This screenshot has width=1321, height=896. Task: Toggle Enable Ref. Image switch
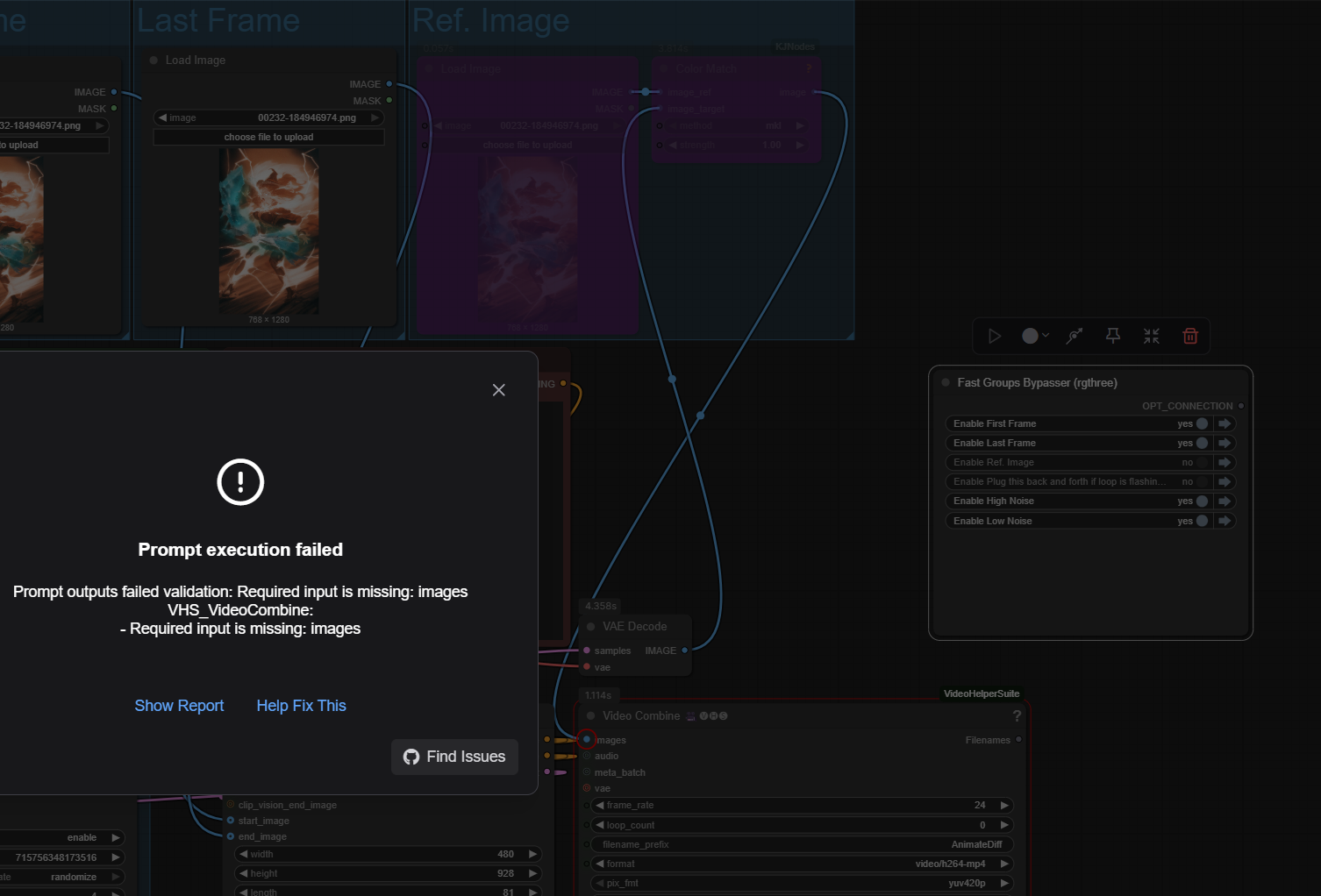1202,462
